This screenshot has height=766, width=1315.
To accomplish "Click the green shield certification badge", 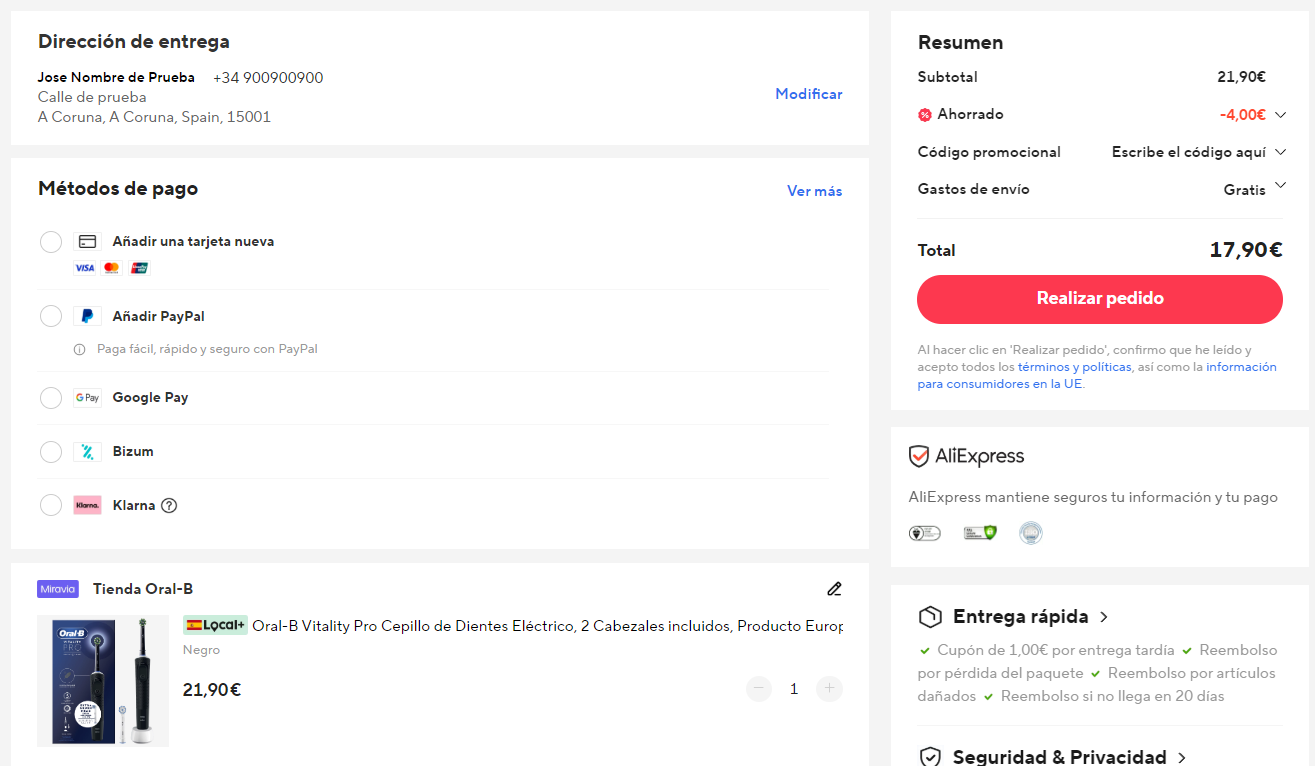I will tap(980, 533).
